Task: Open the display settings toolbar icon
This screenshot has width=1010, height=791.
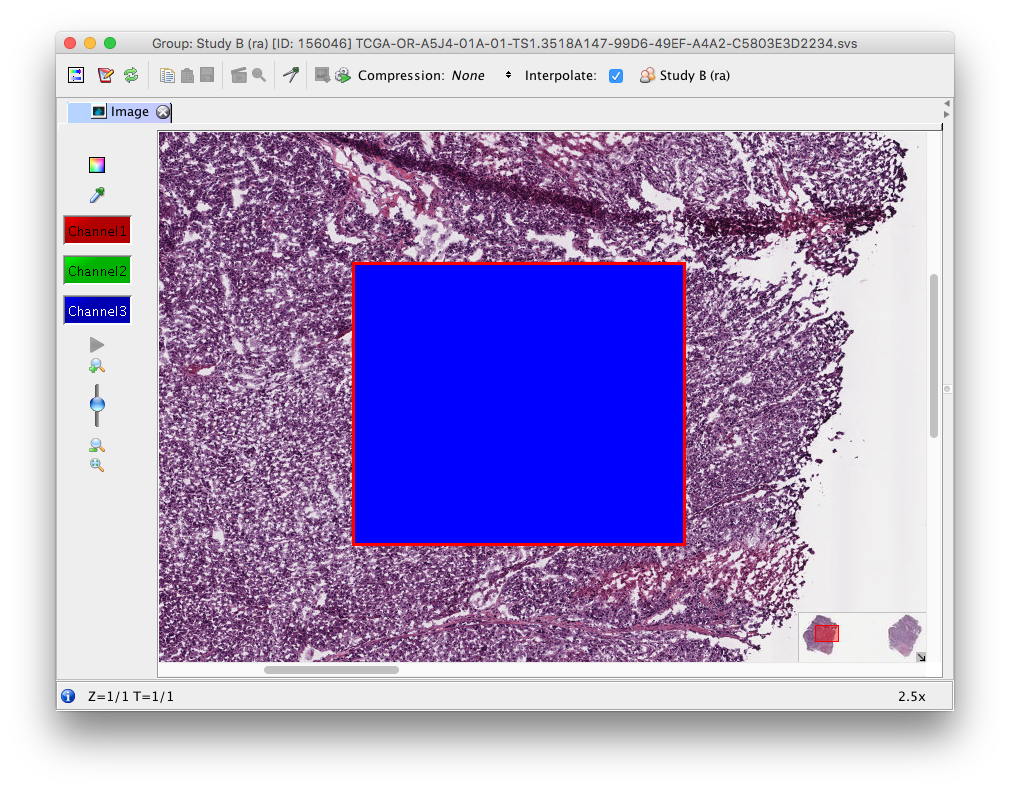Action: [x=76, y=74]
